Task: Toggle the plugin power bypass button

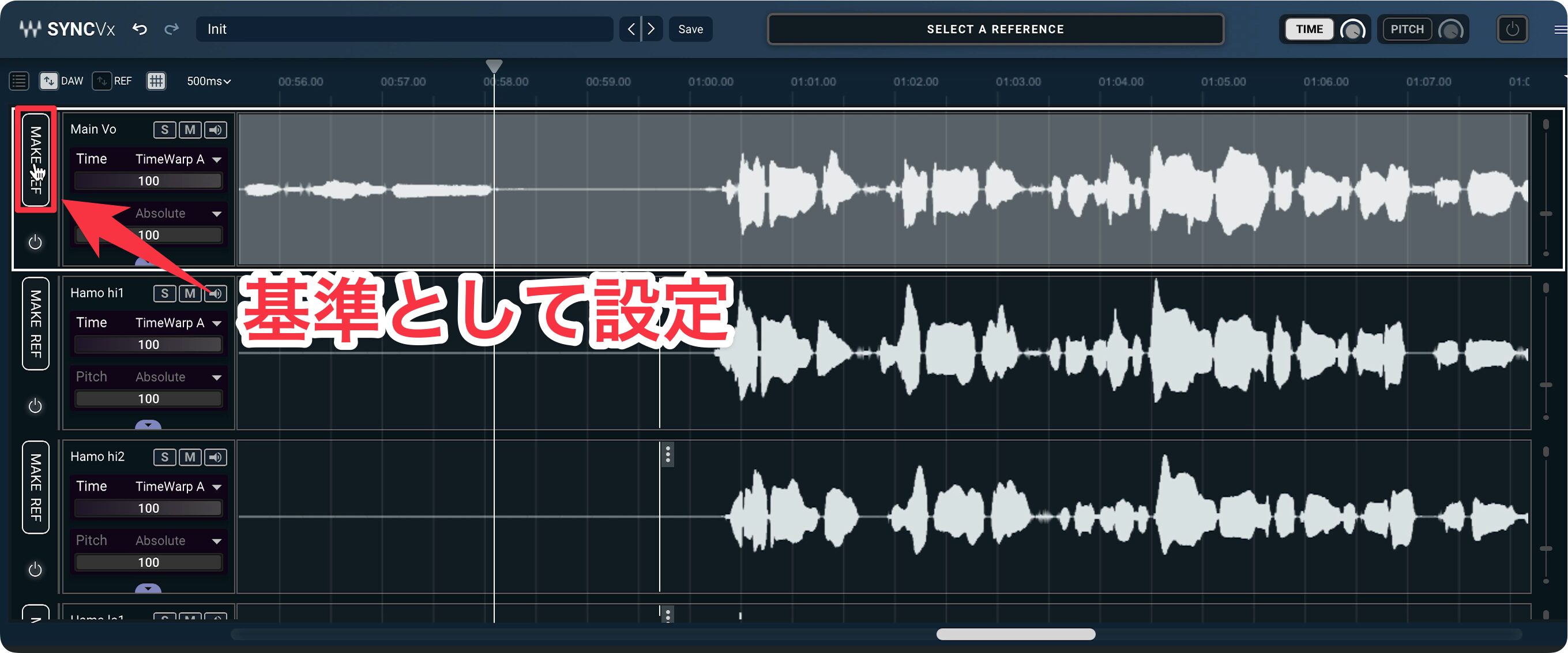Action: [x=1512, y=29]
